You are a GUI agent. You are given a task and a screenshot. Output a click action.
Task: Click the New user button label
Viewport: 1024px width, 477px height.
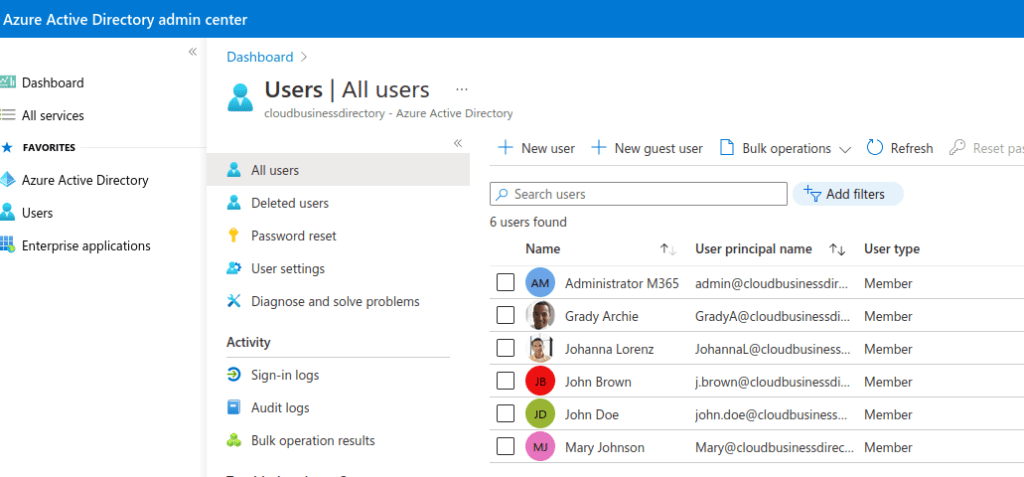548,148
